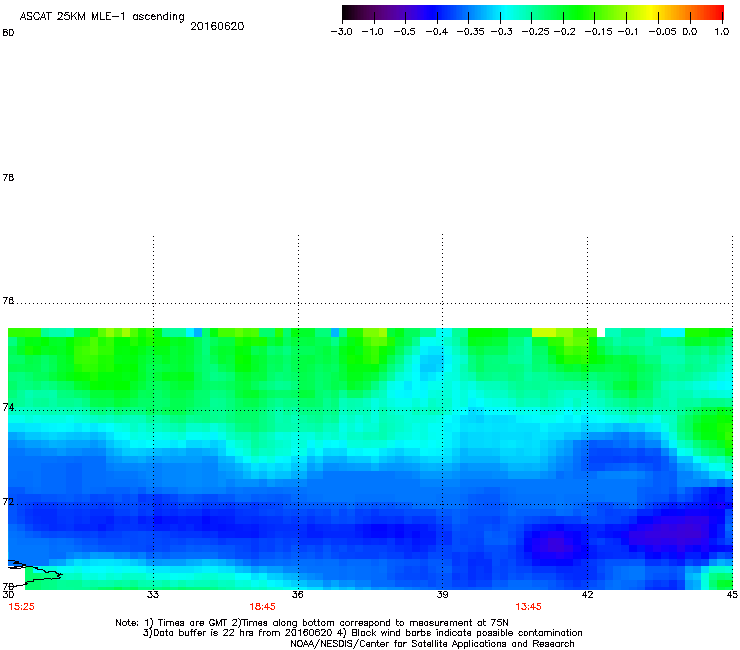Click the longitude label 42
Screen dimensions: 740x650
click(587, 595)
